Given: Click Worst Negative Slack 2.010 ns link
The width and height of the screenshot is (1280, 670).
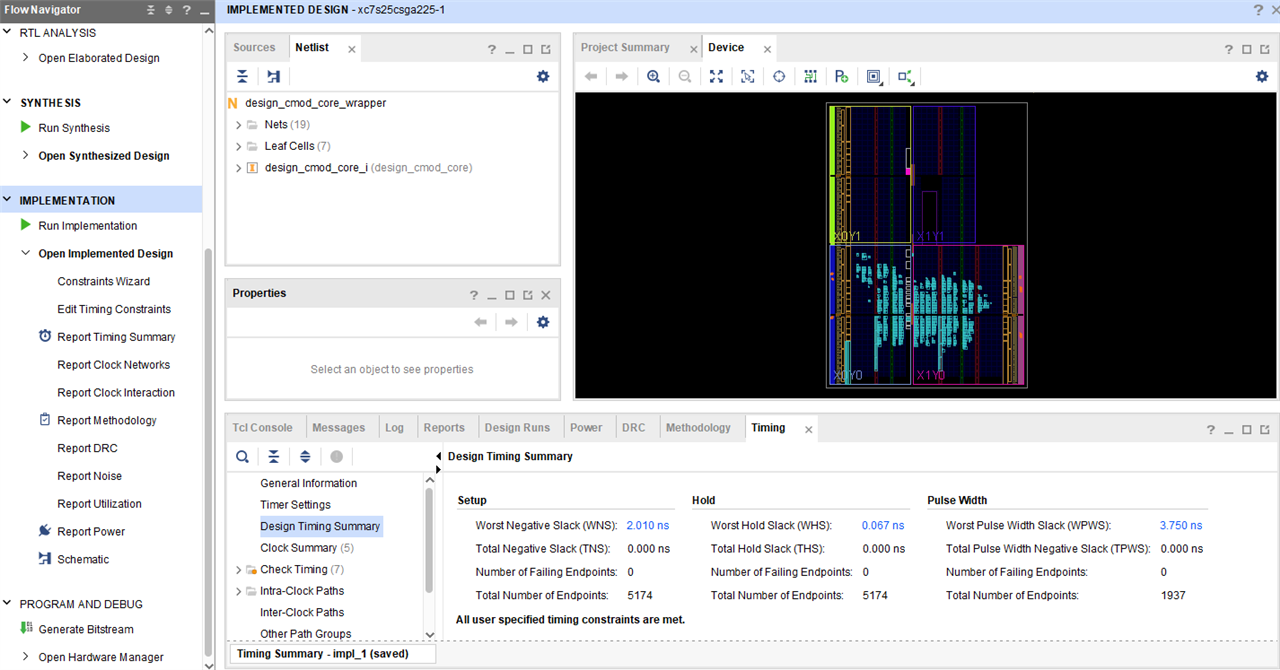Looking at the screenshot, I should click(x=647, y=525).
